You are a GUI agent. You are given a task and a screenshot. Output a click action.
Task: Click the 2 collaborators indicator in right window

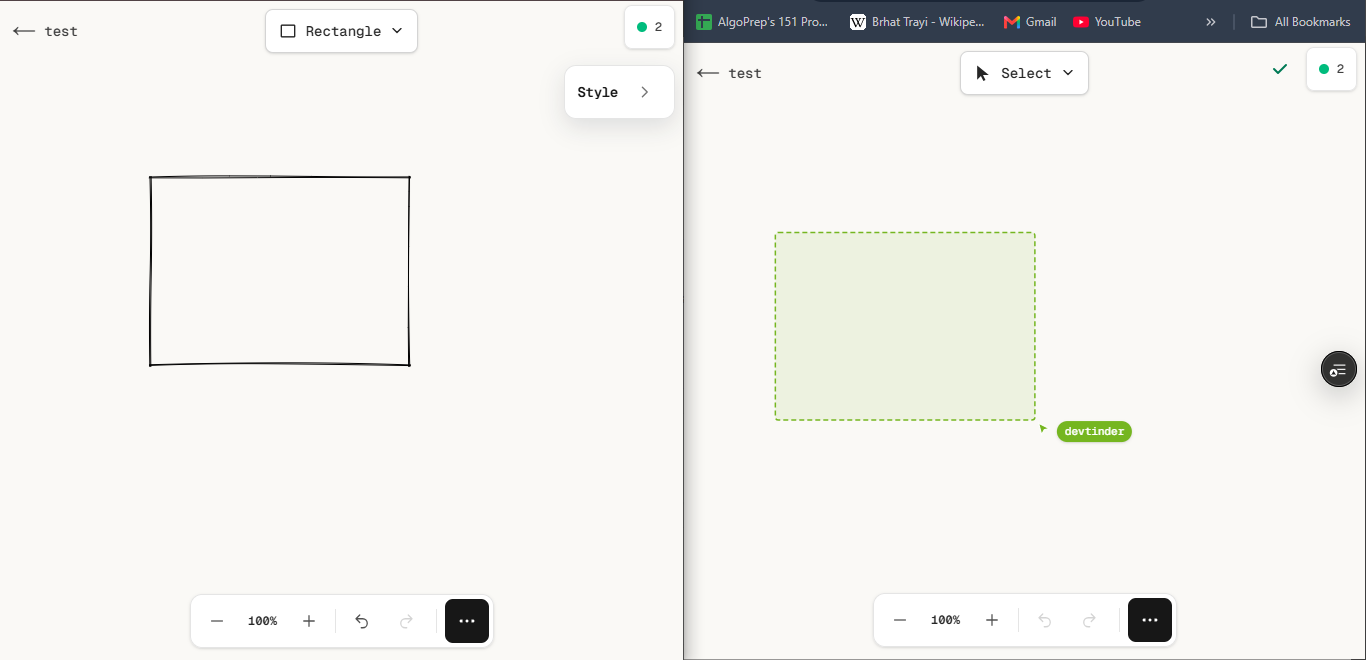[x=1331, y=69]
